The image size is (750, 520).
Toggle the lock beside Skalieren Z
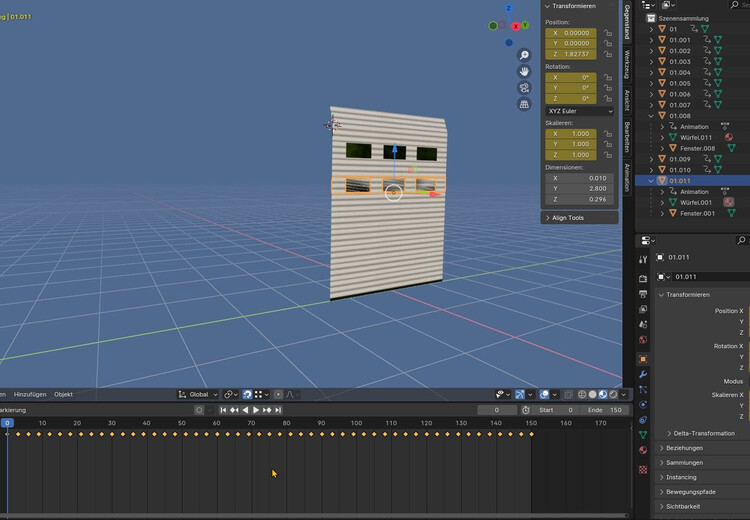click(608, 155)
